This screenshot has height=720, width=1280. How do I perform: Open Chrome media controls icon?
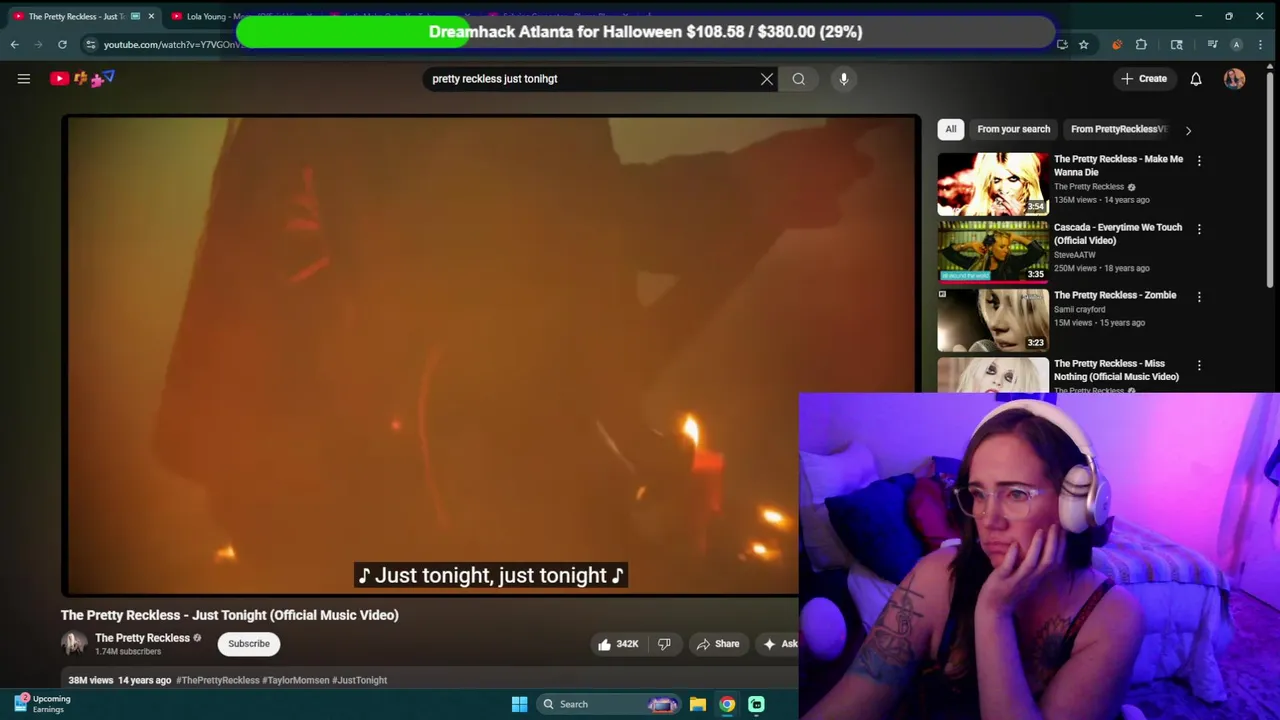1212,44
